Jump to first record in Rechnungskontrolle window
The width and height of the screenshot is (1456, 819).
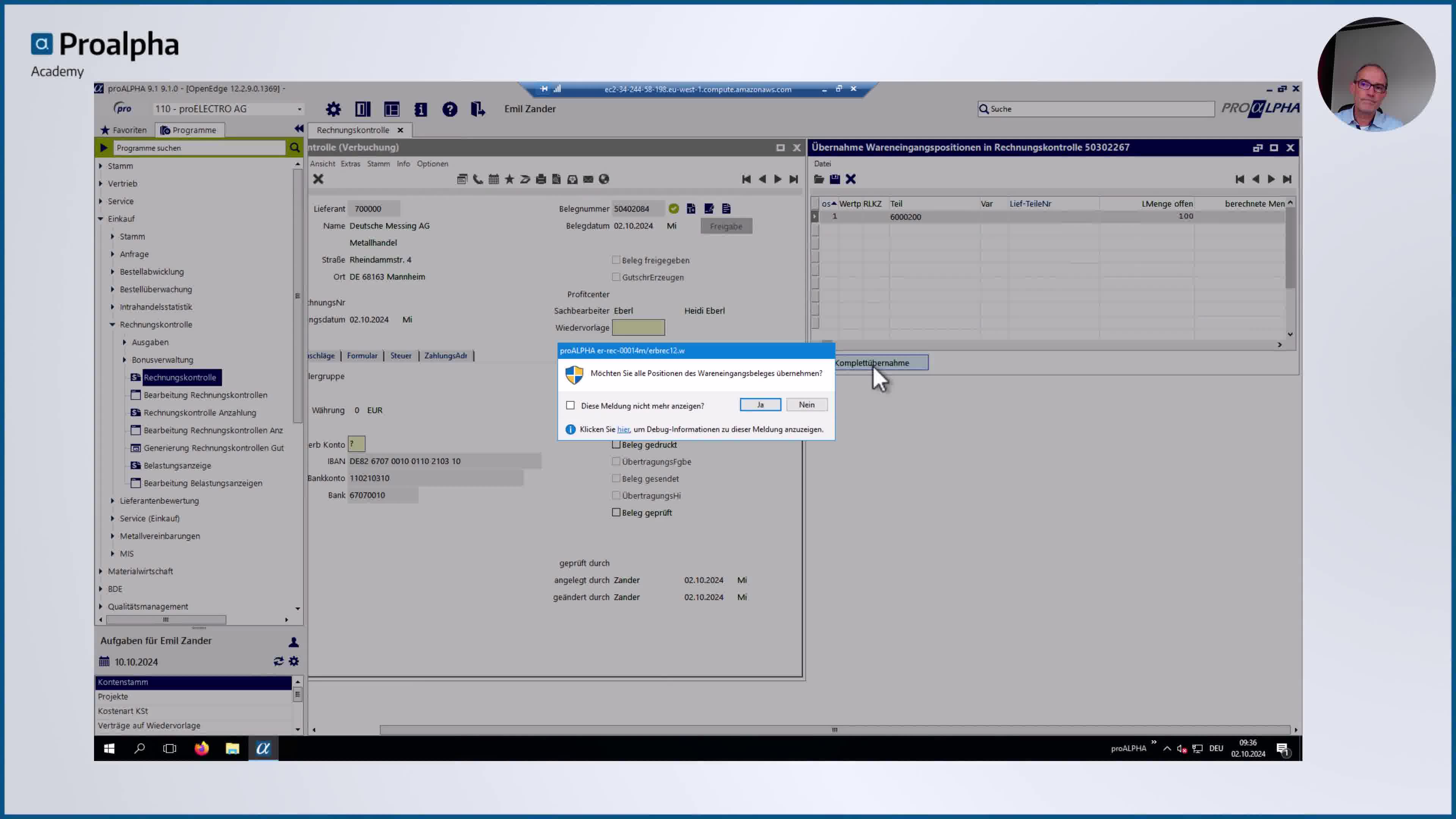click(x=746, y=179)
